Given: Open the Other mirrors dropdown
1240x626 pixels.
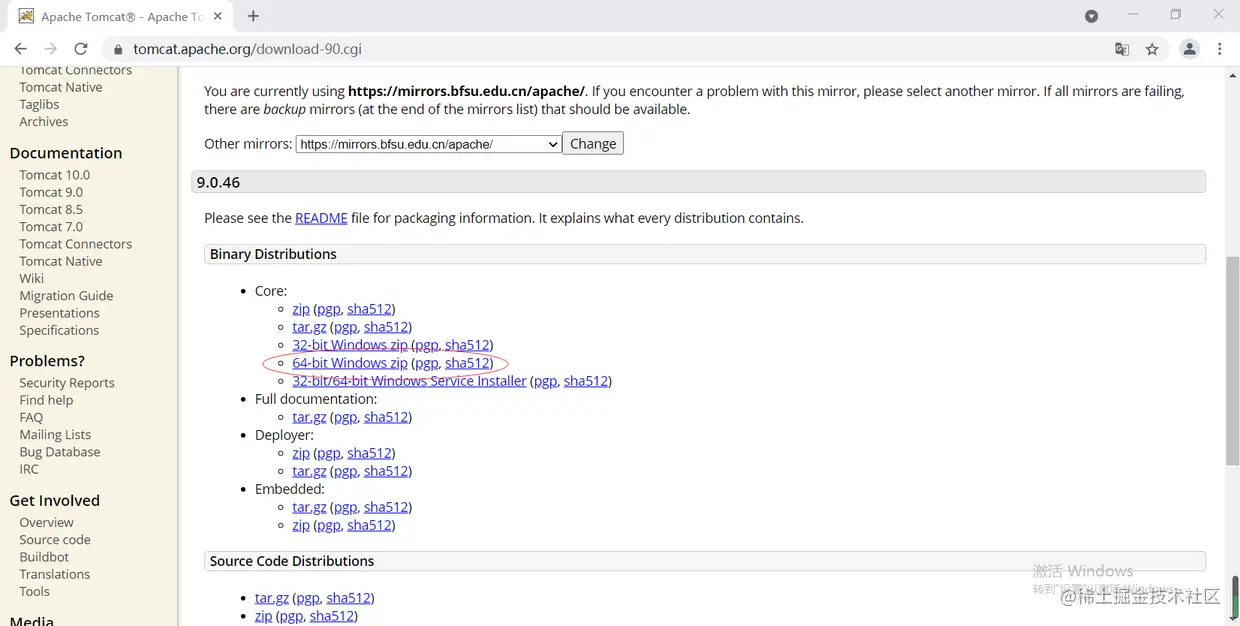Looking at the screenshot, I should pos(428,144).
